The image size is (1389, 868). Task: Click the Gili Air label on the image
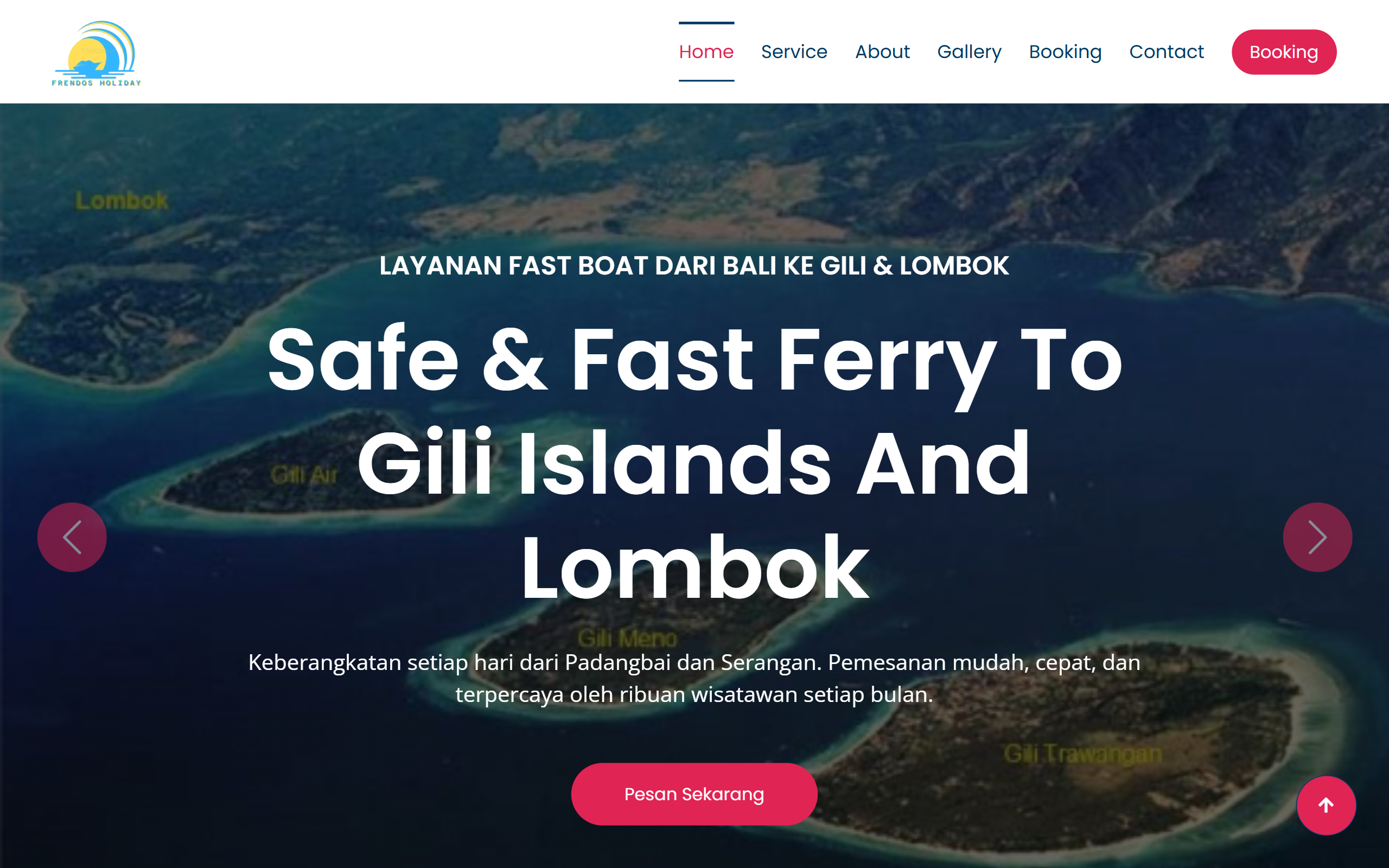coord(304,475)
